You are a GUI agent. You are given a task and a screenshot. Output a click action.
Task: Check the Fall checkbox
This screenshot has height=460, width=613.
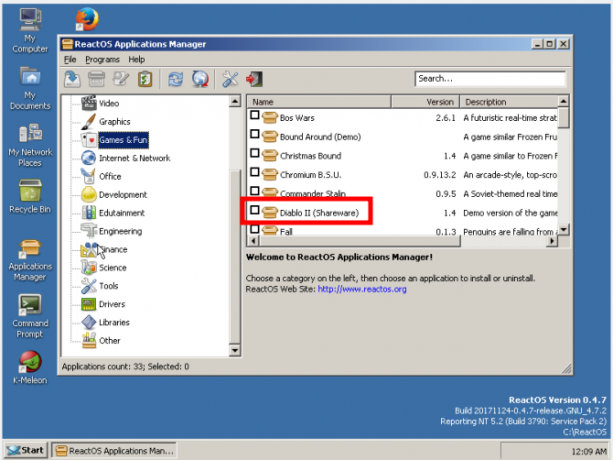[255, 229]
